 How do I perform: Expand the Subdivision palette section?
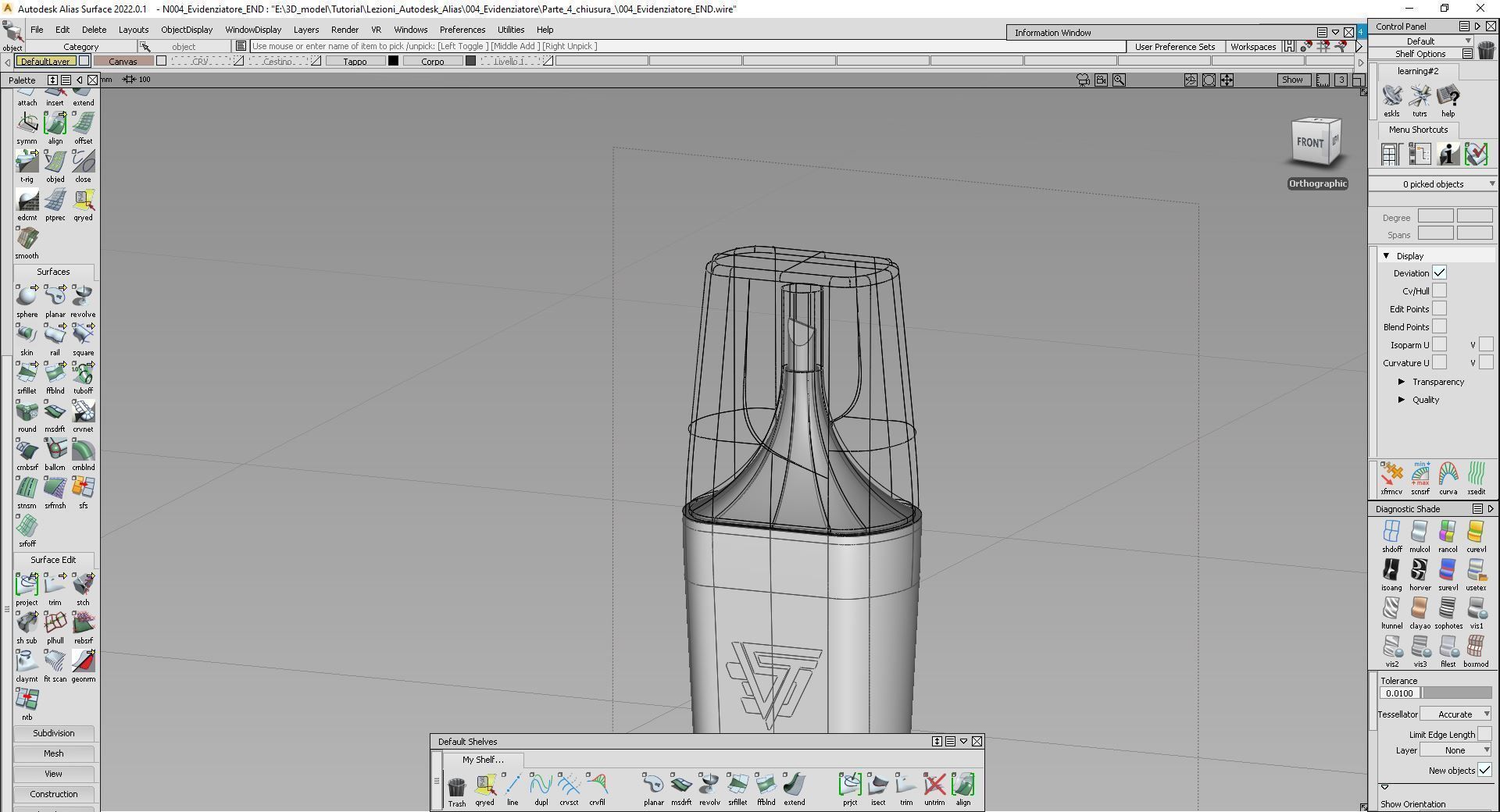54,733
